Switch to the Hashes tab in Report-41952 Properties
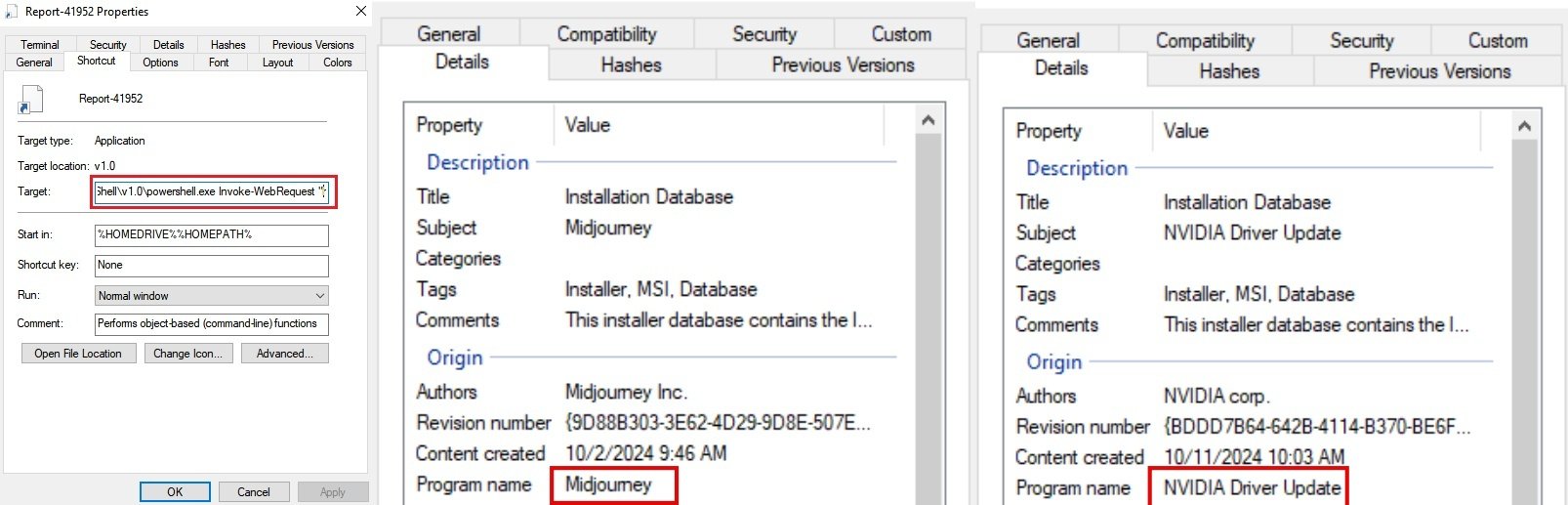 point(227,45)
